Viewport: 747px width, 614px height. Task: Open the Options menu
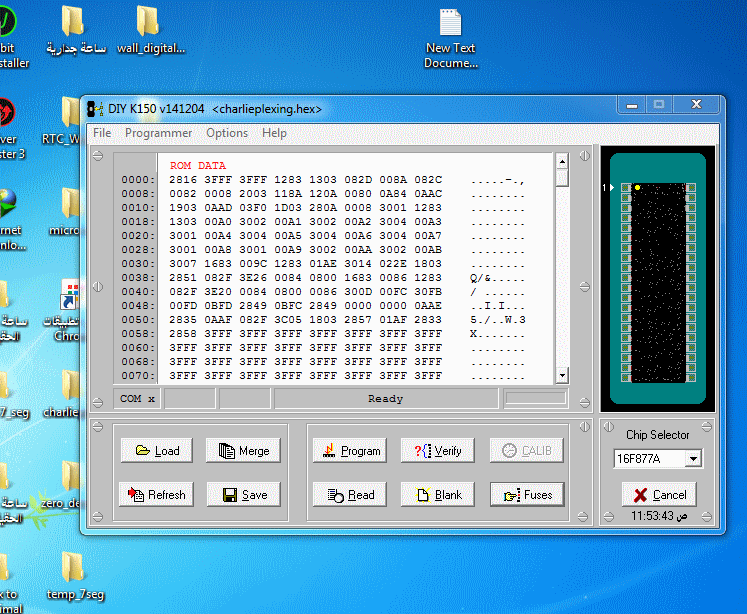click(x=227, y=133)
